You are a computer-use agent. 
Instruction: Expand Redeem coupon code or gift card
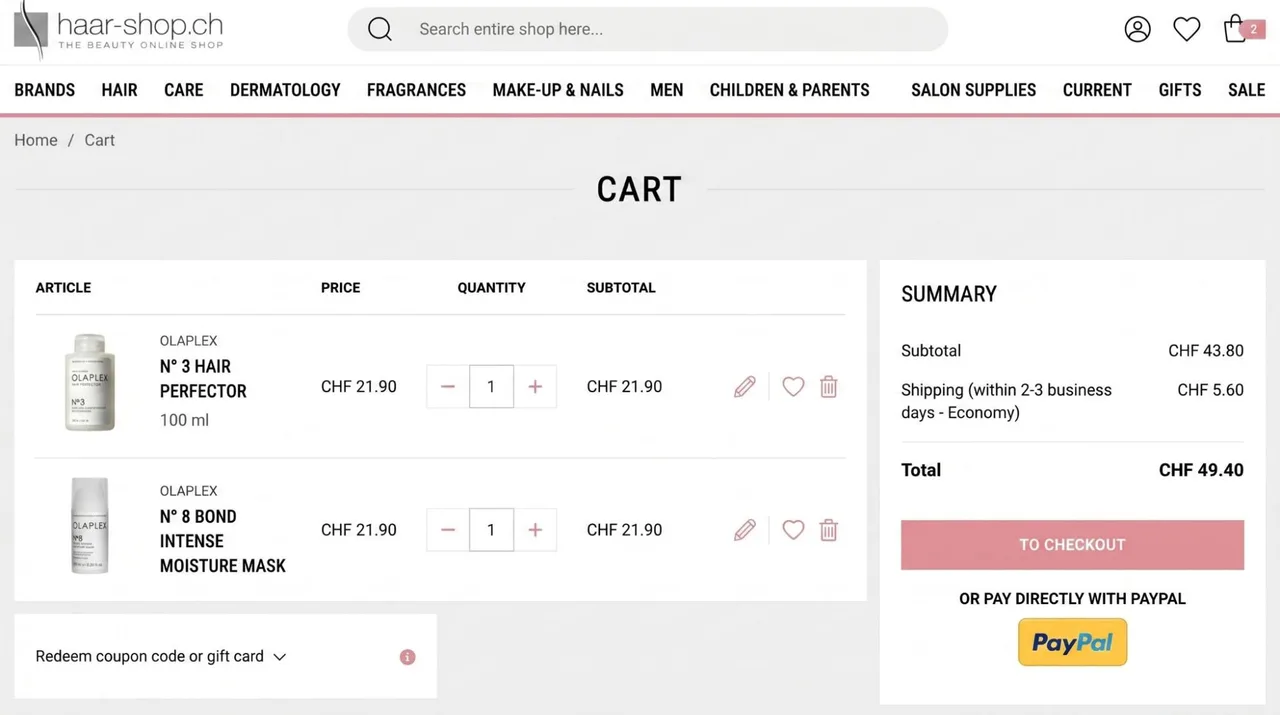point(161,656)
